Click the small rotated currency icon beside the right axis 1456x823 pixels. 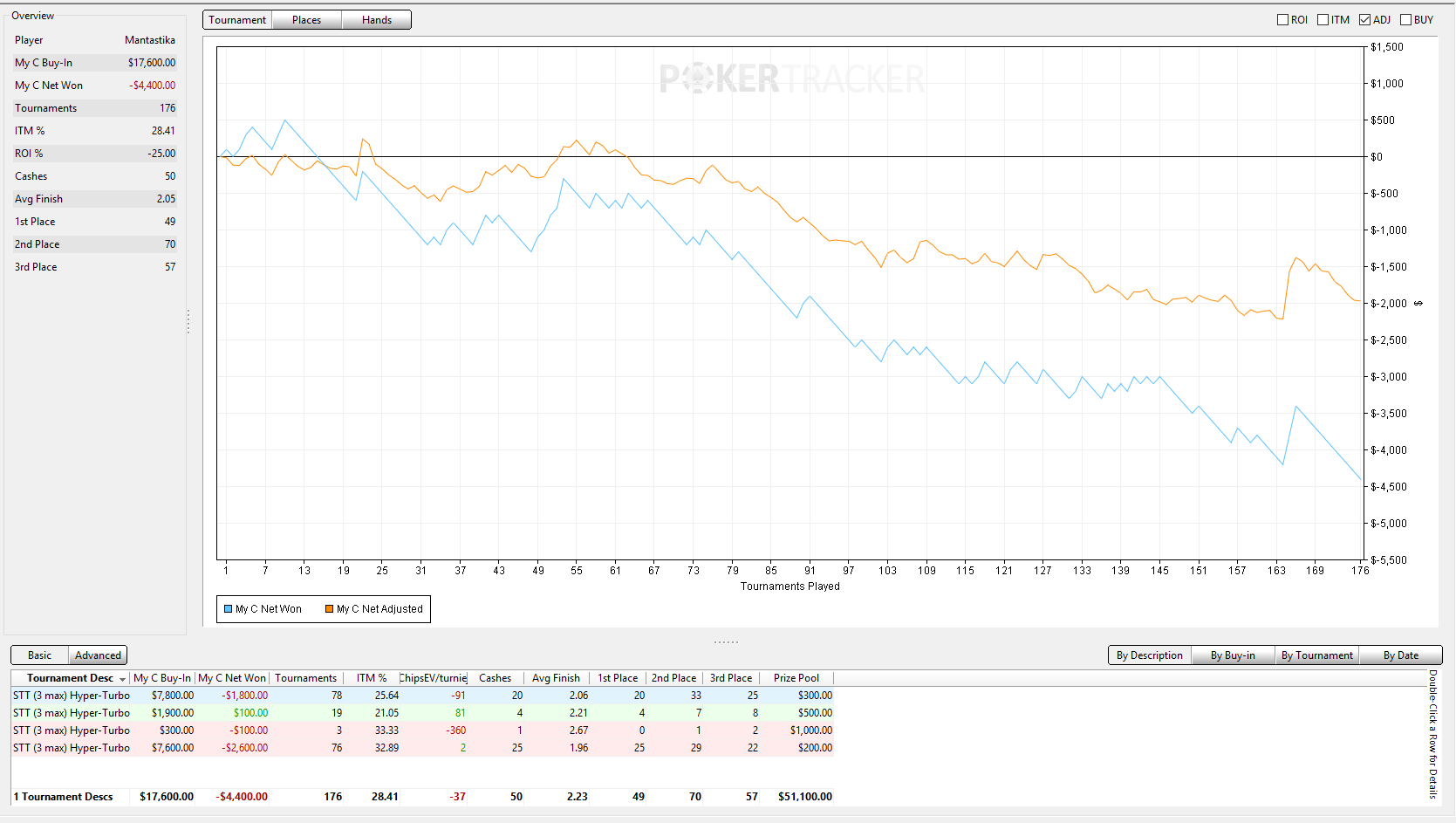pos(1418,304)
